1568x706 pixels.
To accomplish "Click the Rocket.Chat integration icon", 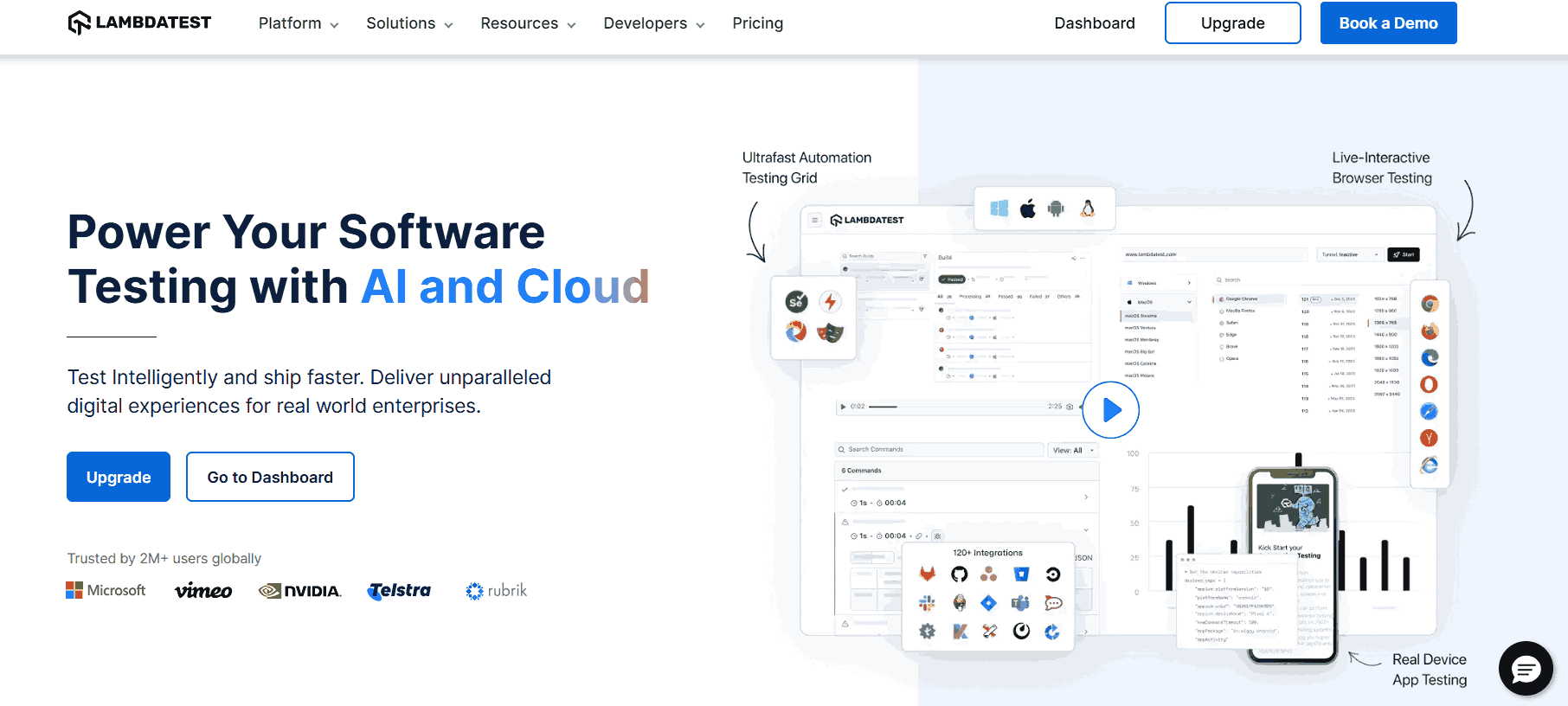I will tap(1053, 603).
